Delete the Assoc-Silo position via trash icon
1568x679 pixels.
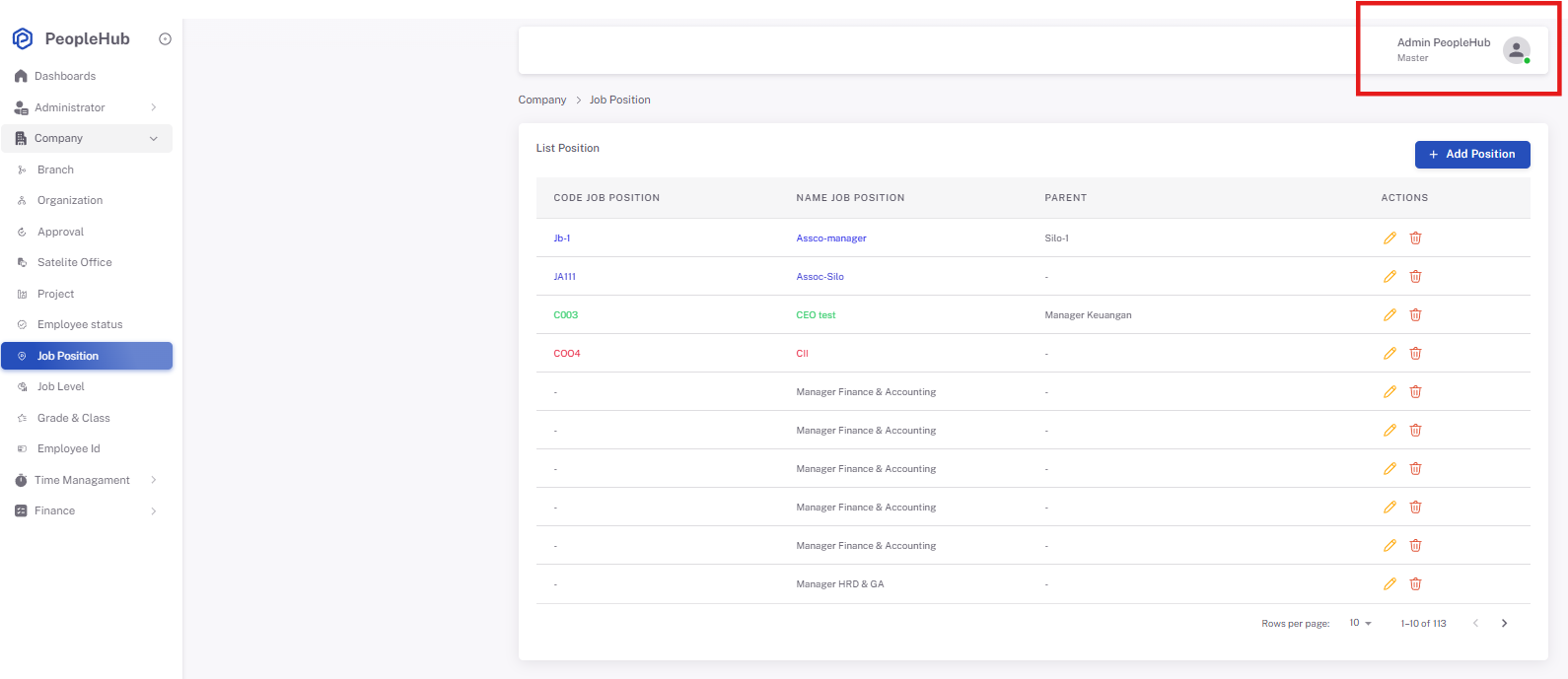(x=1415, y=276)
